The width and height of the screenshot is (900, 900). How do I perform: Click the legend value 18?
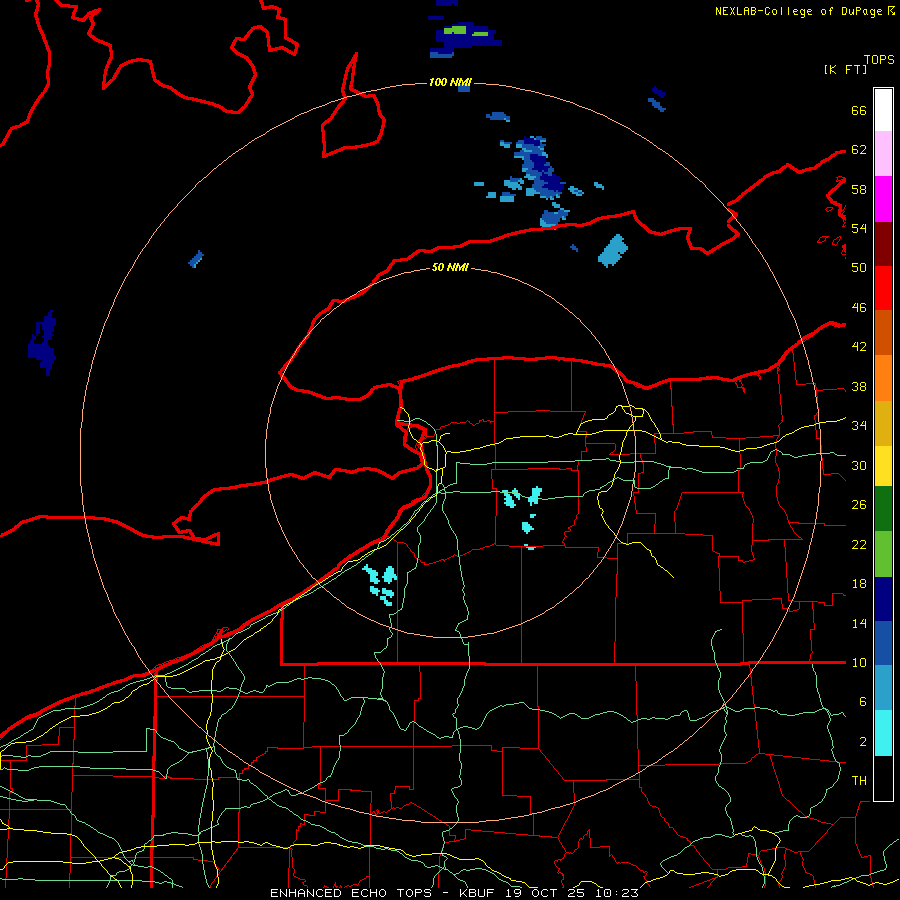coord(859,584)
